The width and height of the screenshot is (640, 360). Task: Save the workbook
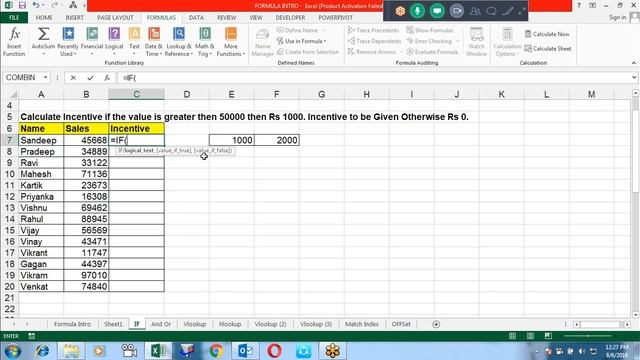(22, 5)
